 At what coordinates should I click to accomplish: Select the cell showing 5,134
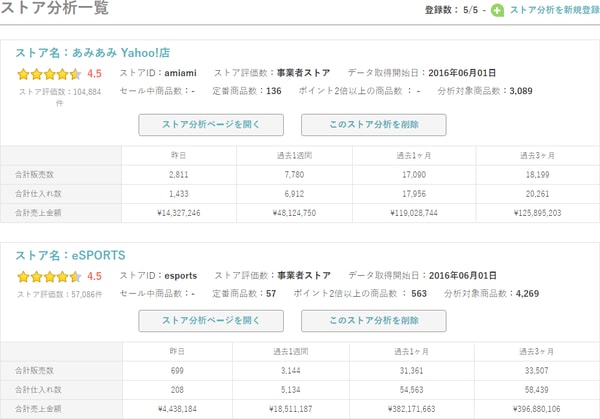click(291, 390)
